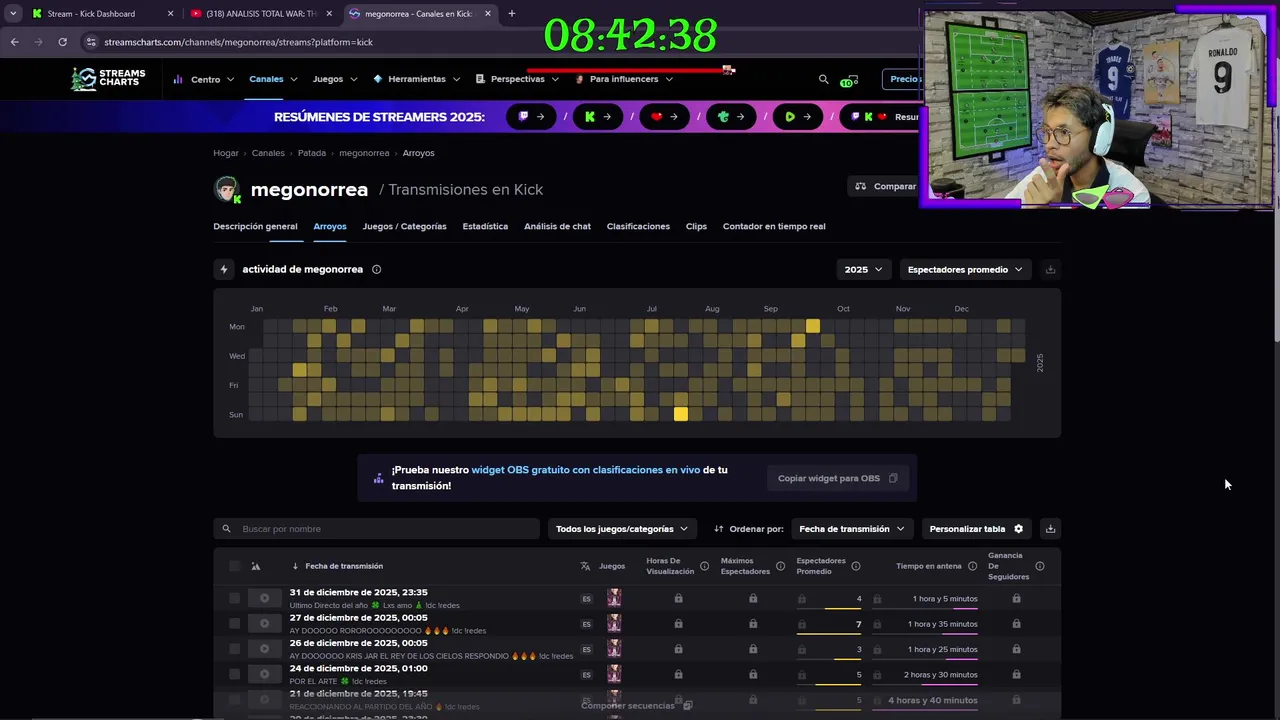The image size is (1280, 720).
Task: Open the site search magnifier icon
Action: click(x=823, y=79)
